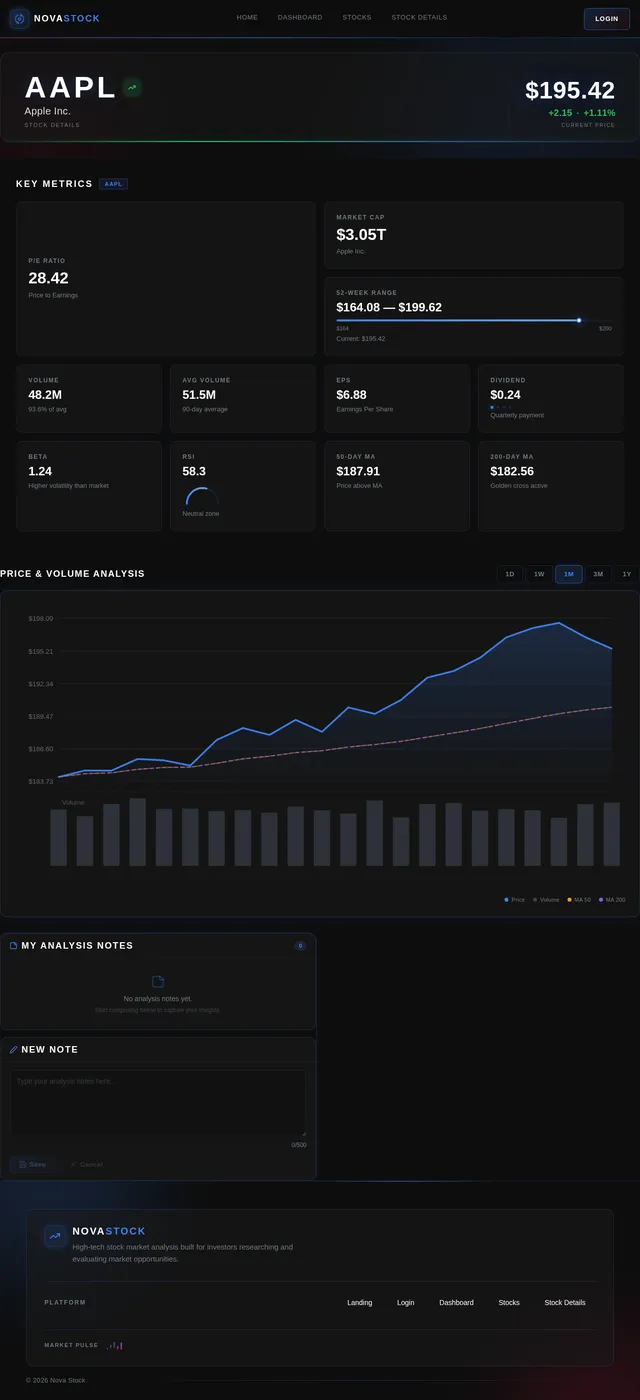
Task: Click the $198.00 chart axis label
Action: [x=41, y=619]
